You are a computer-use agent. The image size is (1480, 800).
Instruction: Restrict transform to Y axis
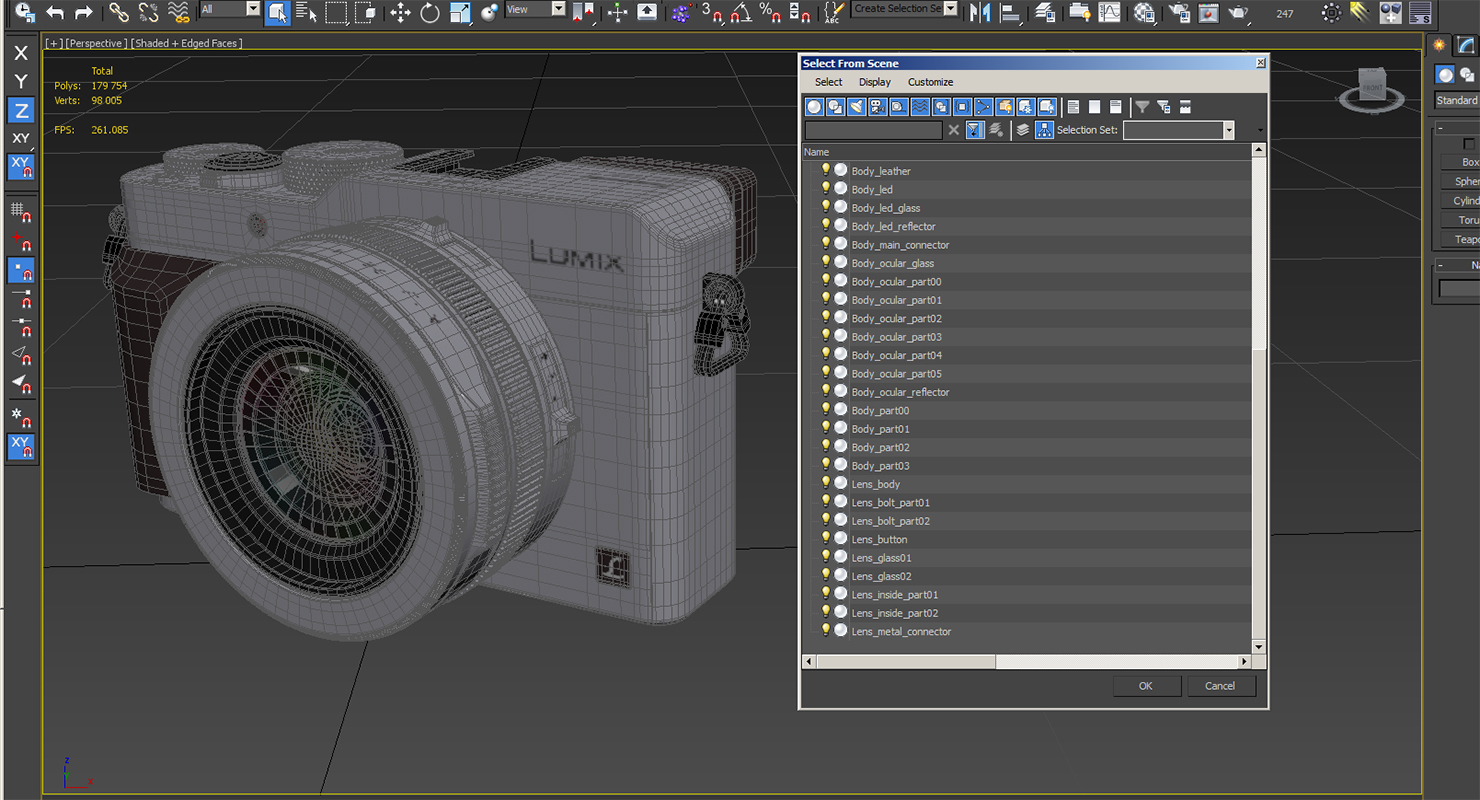(x=21, y=81)
